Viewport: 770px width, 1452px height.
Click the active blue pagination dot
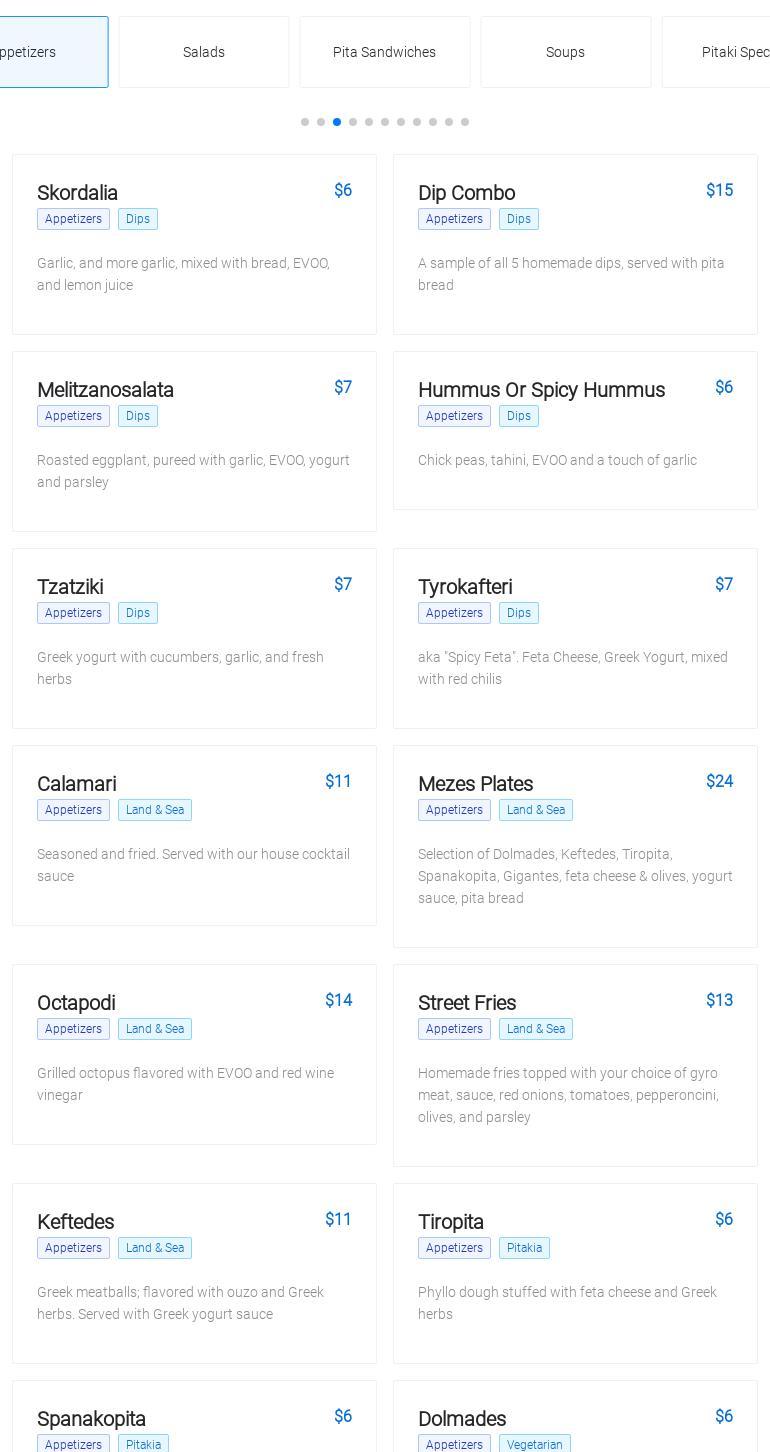(x=337, y=122)
